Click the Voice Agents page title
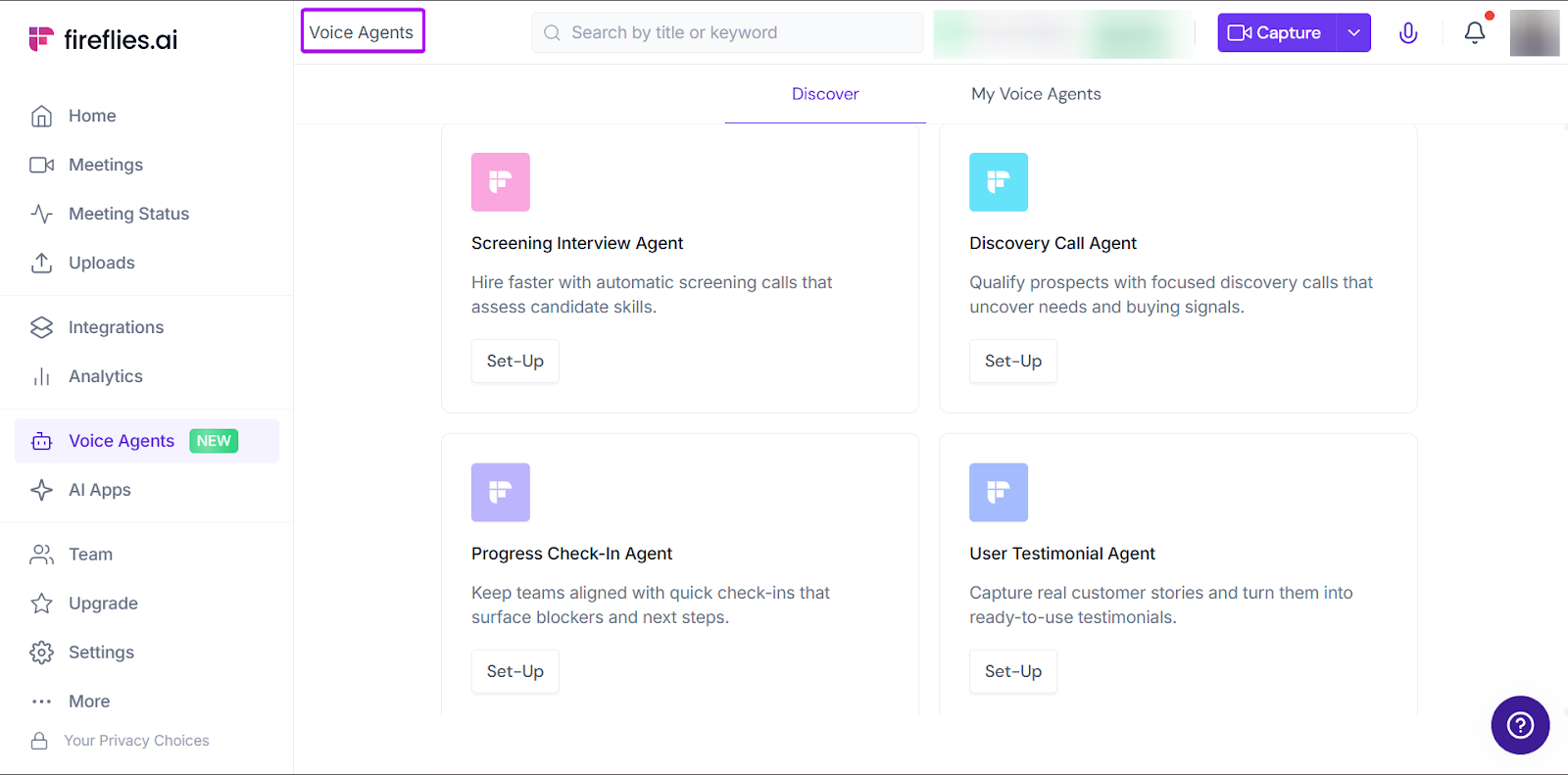Image resolution: width=1568 pixels, height=775 pixels. click(x=362, y=32)
